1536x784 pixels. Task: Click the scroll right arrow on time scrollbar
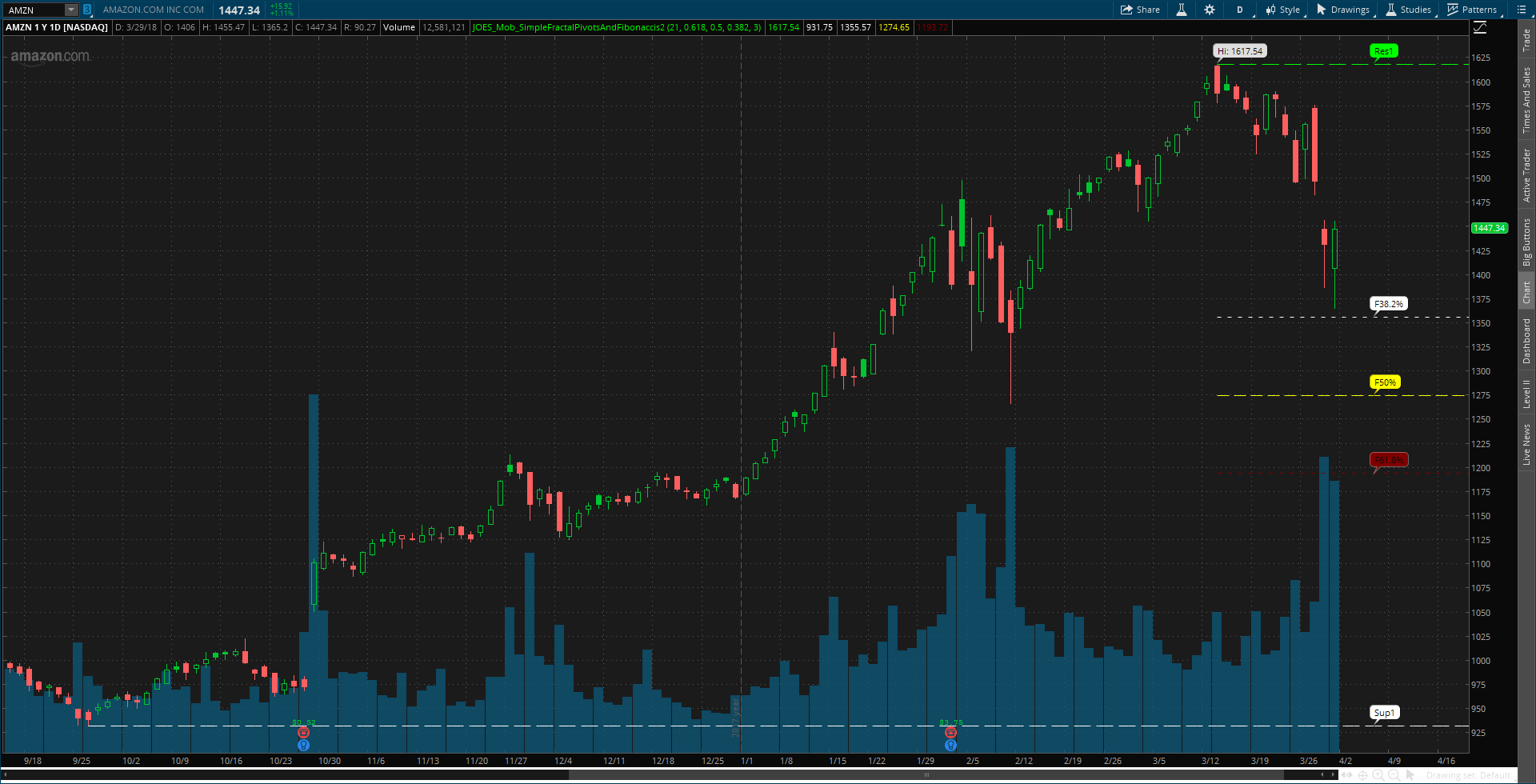(1334, 774)
